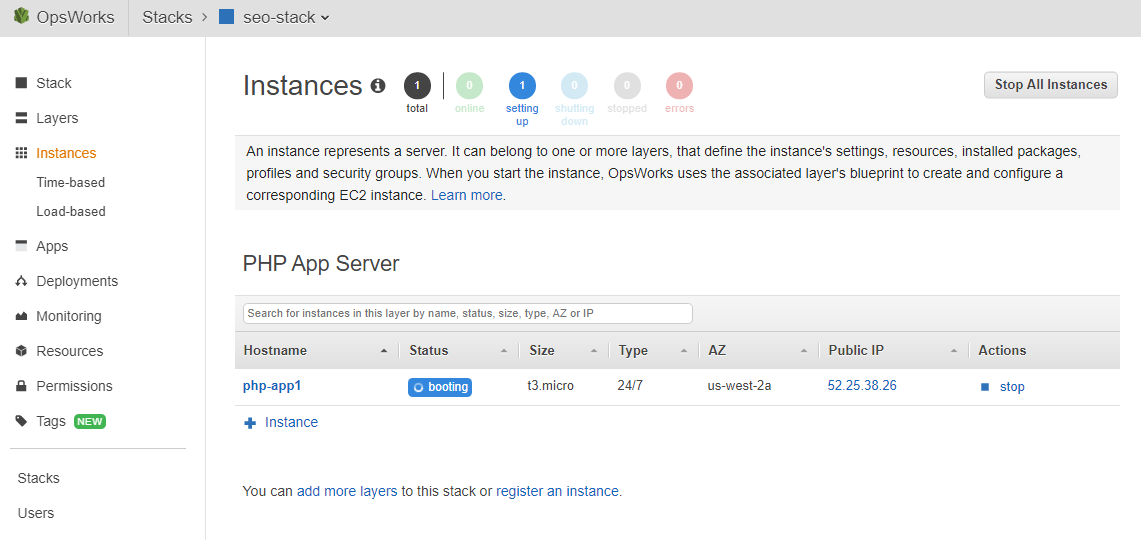This screenshot has height=540, width=1141.
Task: Click public IP 52.25.38.26 link
Action: (862, 386)
